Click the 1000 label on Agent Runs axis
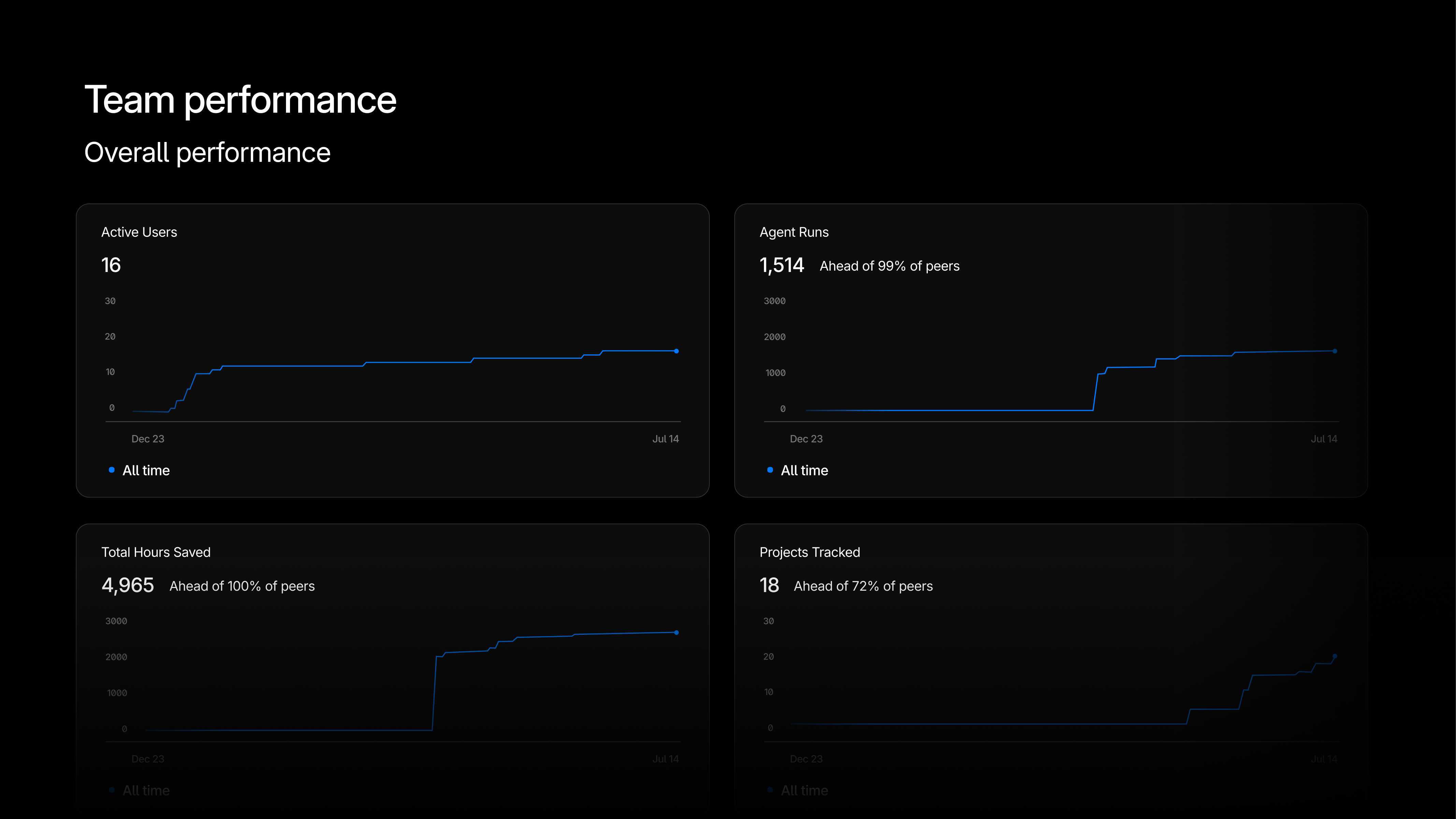1456x819 pixels. pyautogui.click(x=776, y=373)
